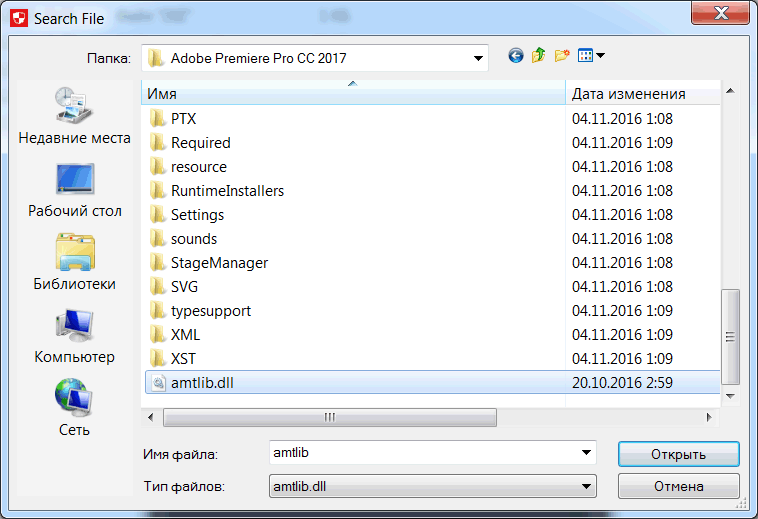Image resolution: width=758 pixels, height=519 pixels.
Task: Sort files by Дата изменения column
Action: click(x=642, y=93)
